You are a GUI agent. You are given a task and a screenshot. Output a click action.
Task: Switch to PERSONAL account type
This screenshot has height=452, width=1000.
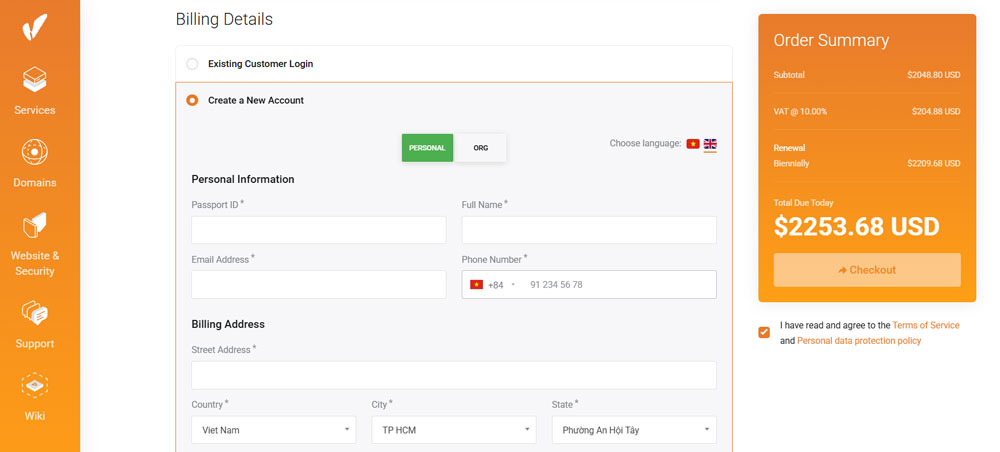coord(427,148)
